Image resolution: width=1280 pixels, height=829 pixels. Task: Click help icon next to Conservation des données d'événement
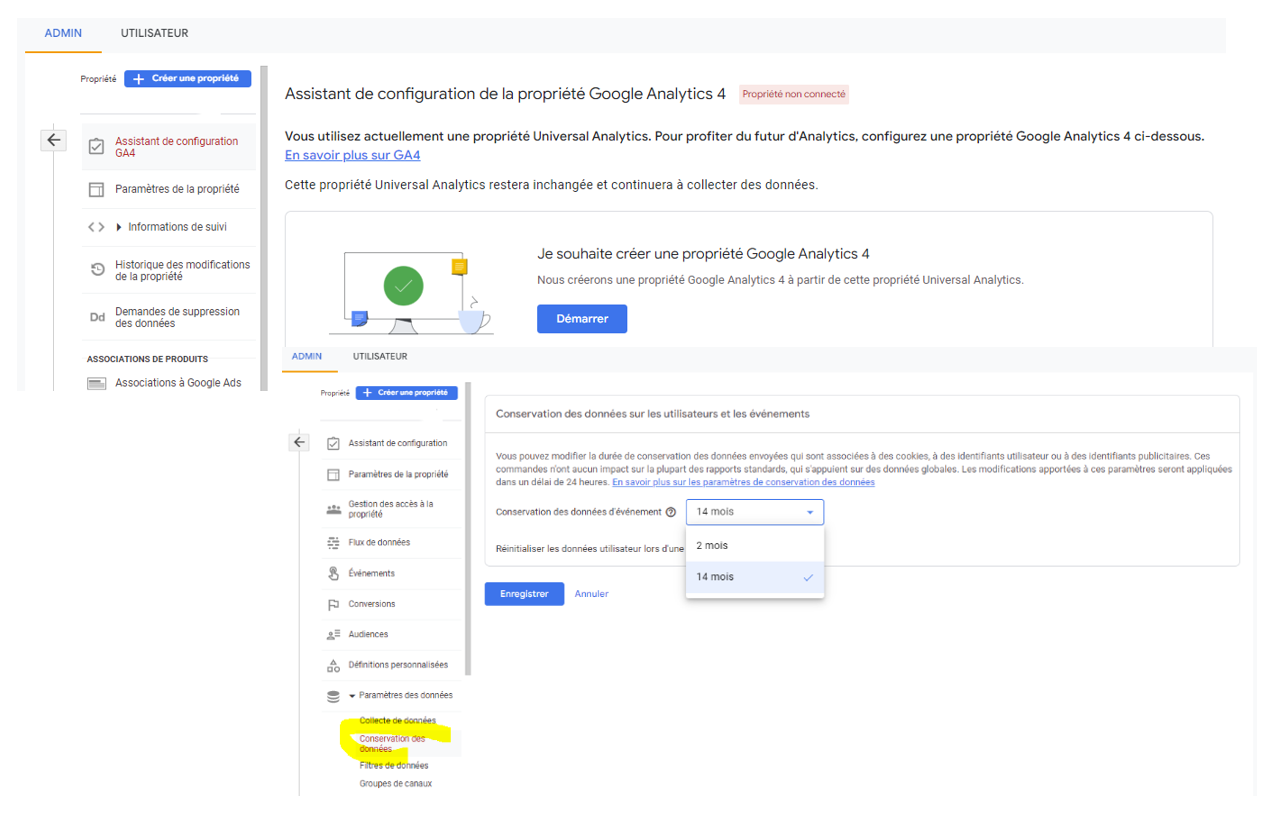671,512
